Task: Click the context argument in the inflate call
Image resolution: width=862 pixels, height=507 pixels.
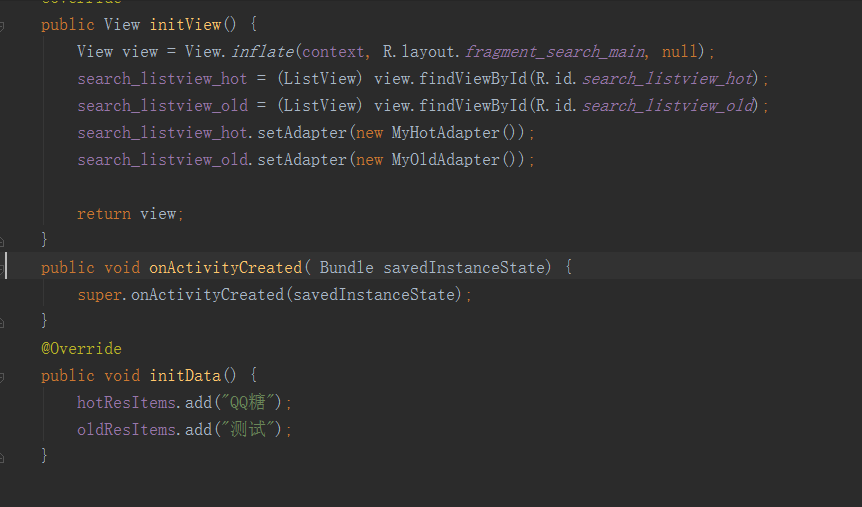Action: (333, 52)
